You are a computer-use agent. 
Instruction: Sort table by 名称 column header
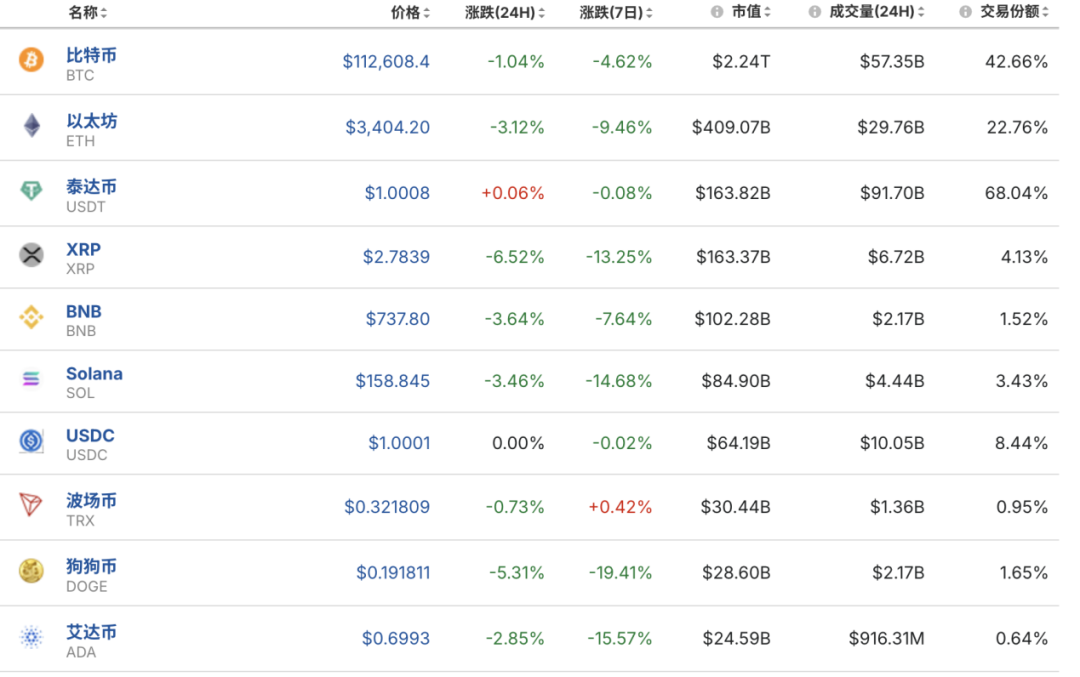pyautogui.click(x=87, y=13)
